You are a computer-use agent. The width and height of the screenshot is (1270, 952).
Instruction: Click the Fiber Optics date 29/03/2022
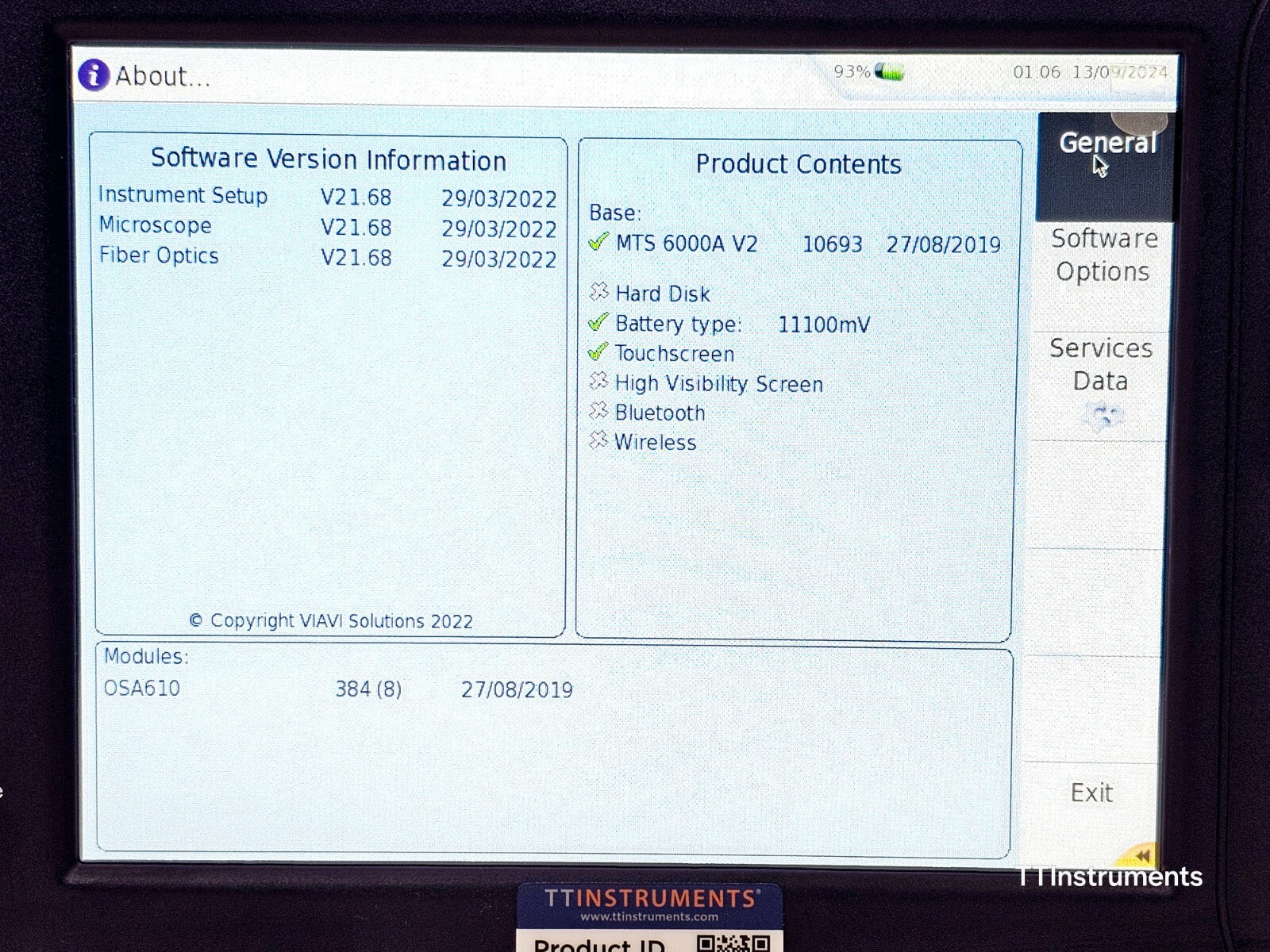pos(499,259)
